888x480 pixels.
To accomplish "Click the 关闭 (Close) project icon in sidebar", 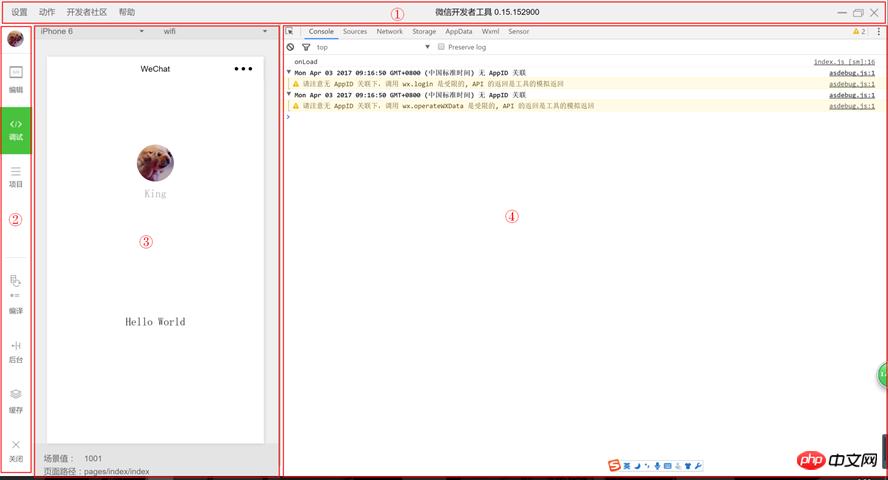I will click(16, 449).
